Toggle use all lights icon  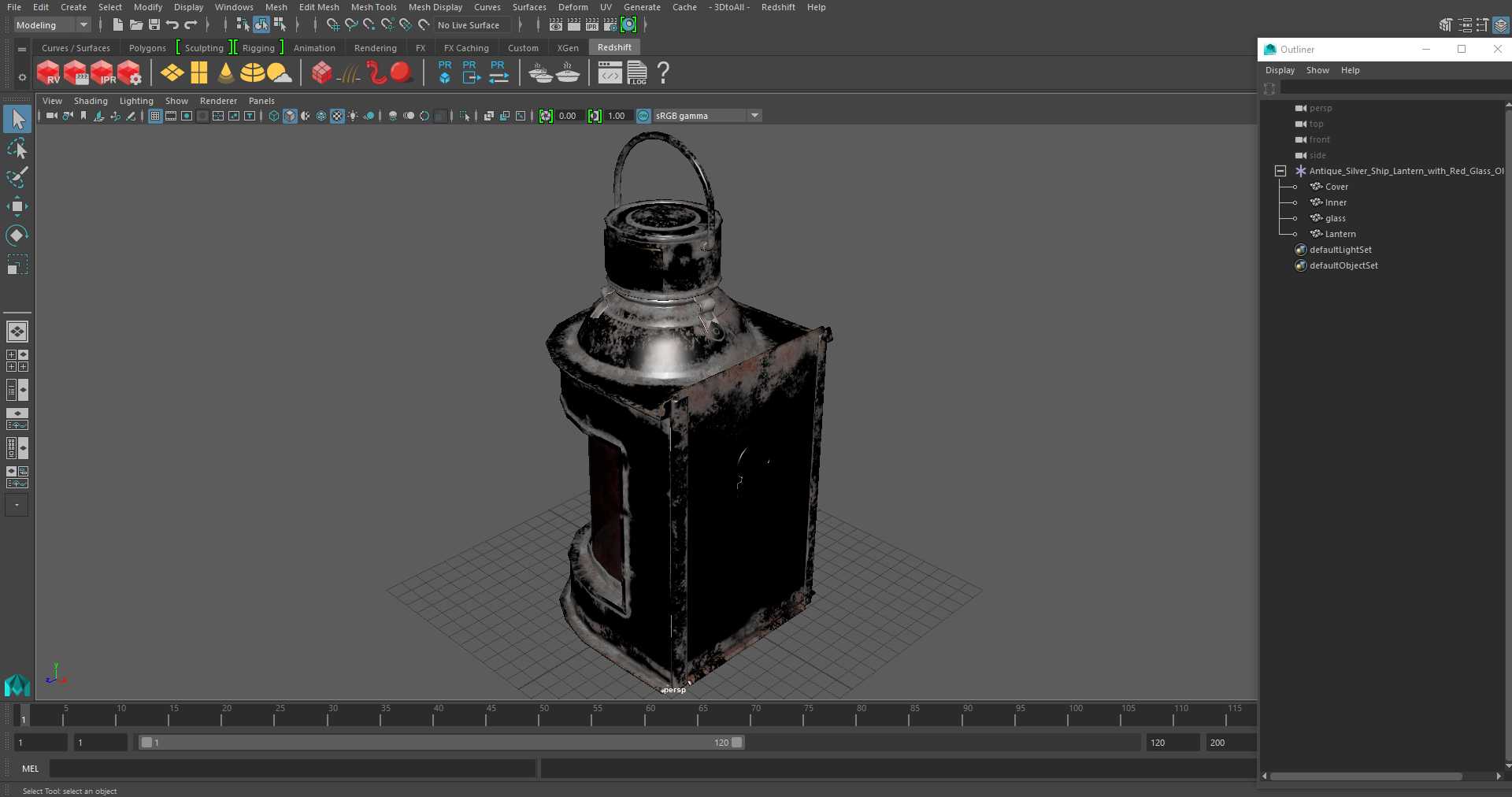pyautogui.click(x=353, y=116)
